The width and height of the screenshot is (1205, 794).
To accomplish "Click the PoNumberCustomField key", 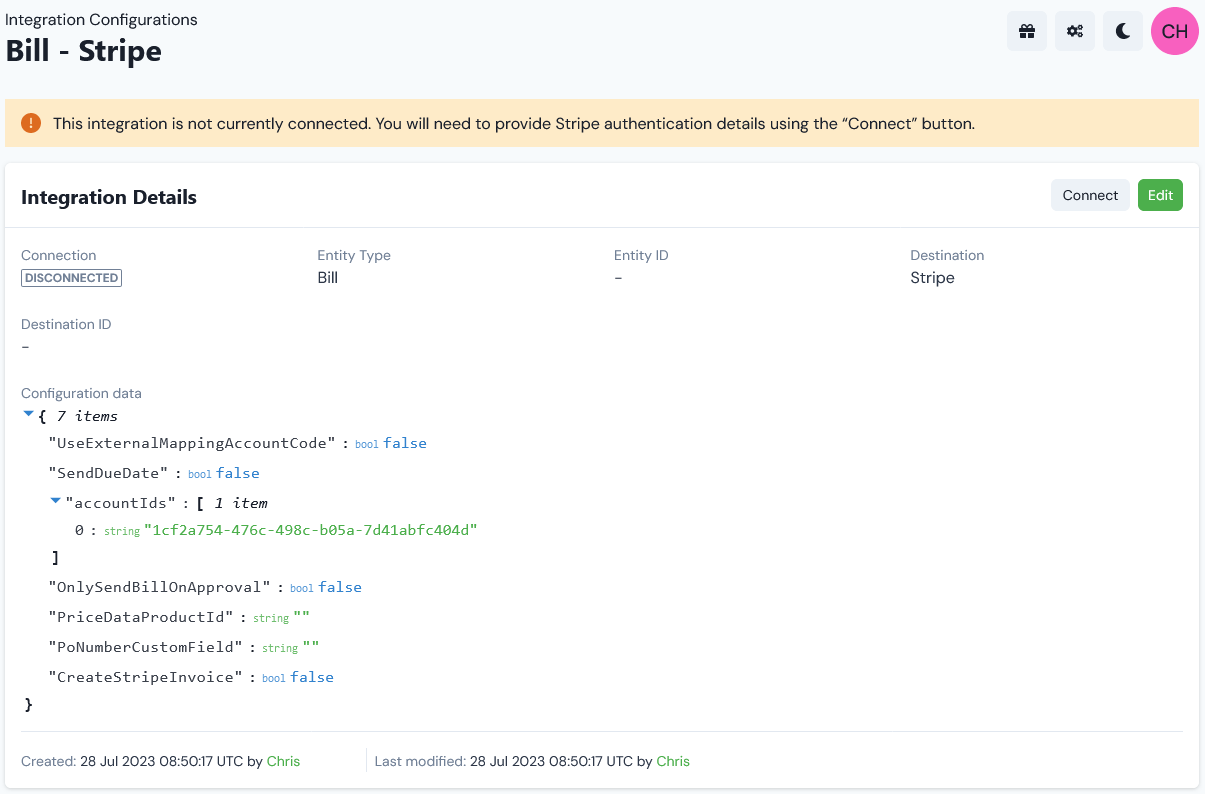I will pyautogui.click(x=146, y=647).
